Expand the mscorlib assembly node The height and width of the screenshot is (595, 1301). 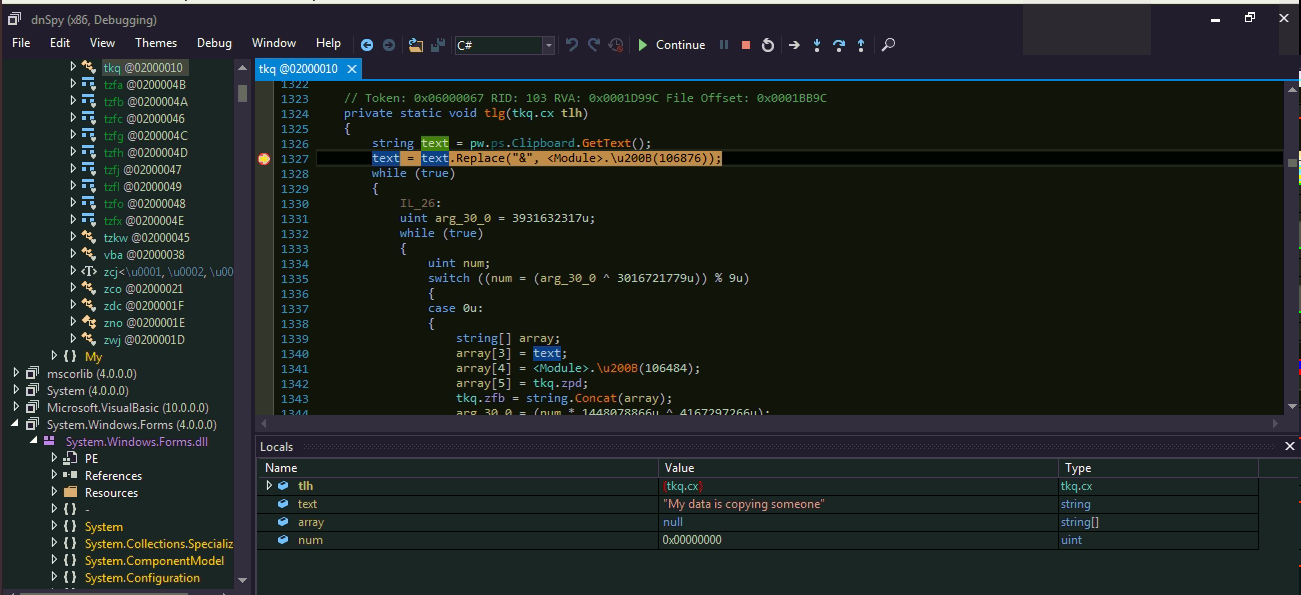tap(17, 373)
